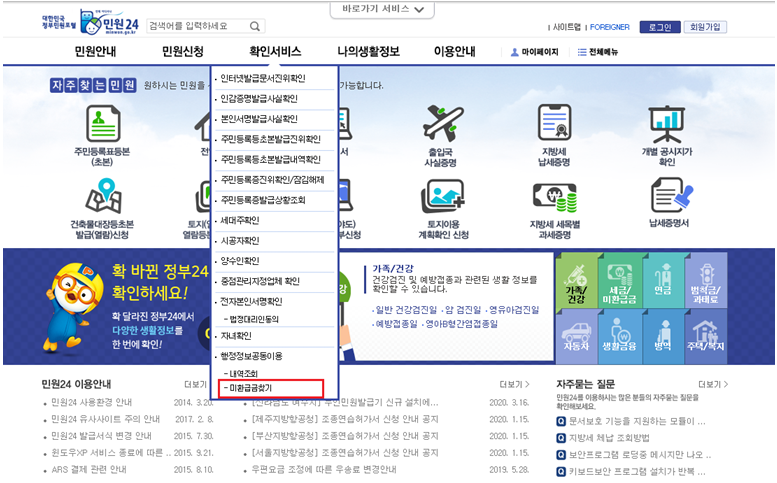777x483 pixels.
Task: Select the 생활금융 tile
Action: point(619,337)
